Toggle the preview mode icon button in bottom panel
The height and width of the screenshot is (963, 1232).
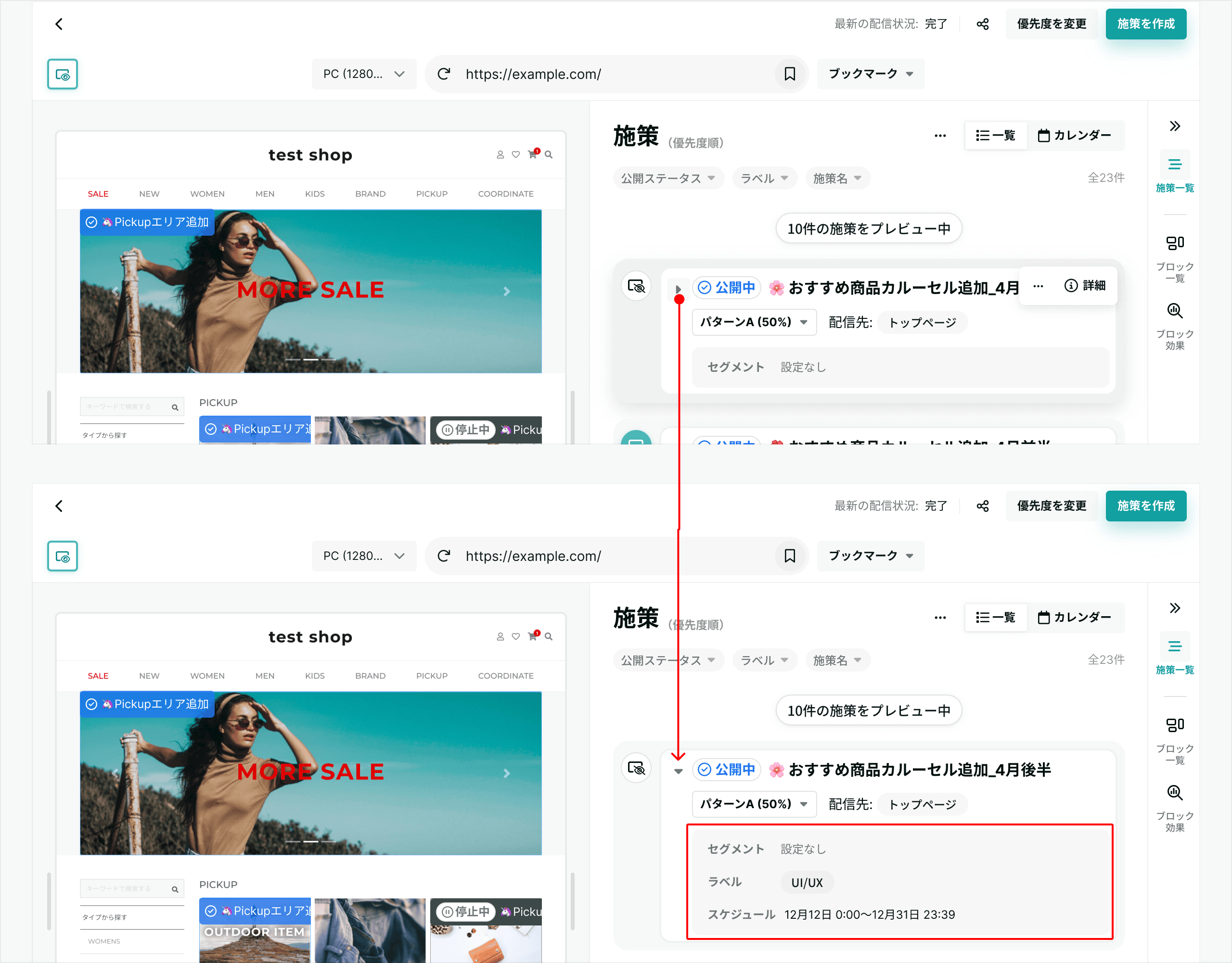pos(63,556)
